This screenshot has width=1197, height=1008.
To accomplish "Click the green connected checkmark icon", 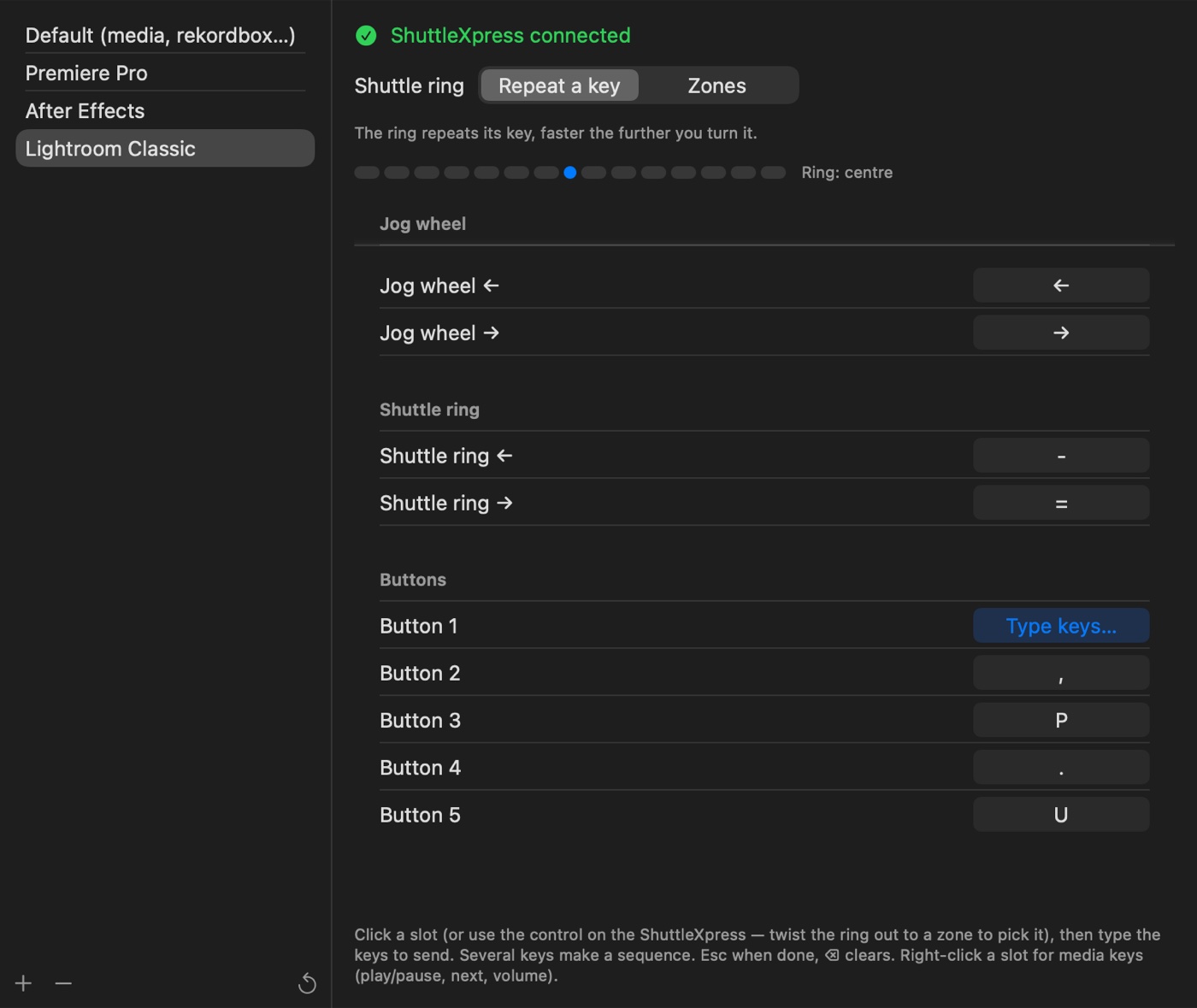I will pyautogui.click(x=366, y=35).
